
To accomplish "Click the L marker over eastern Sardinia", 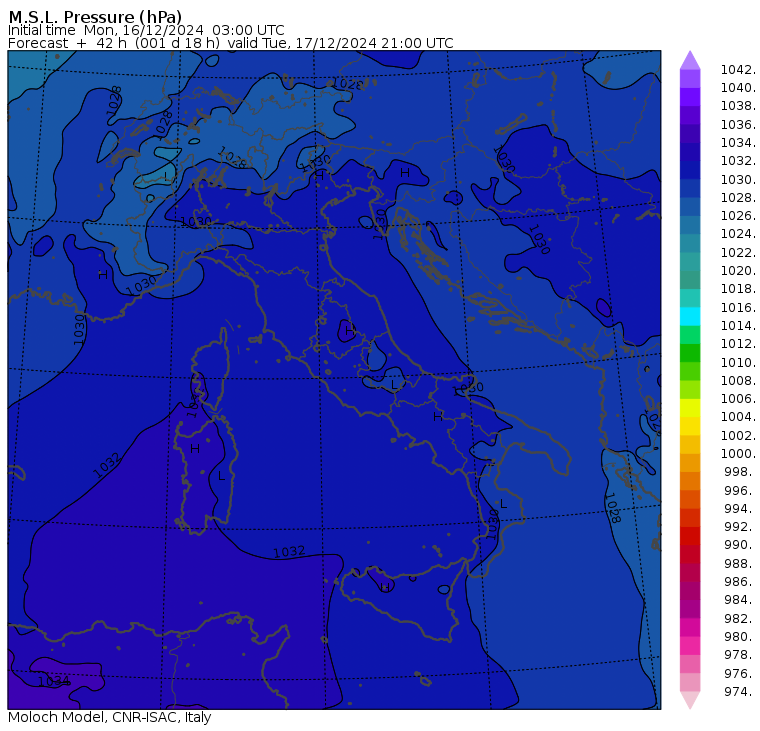I will (222, 476).
